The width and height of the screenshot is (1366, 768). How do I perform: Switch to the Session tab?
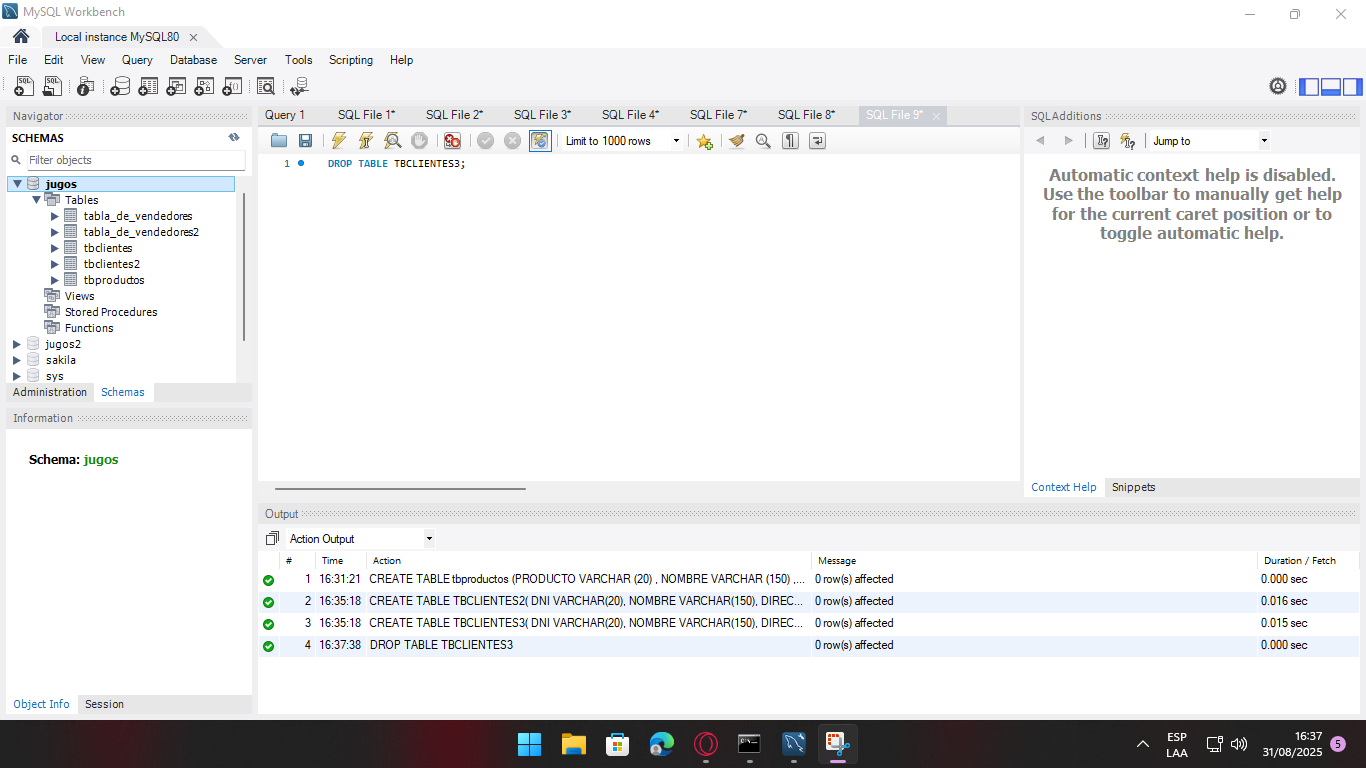click(104, 704)
